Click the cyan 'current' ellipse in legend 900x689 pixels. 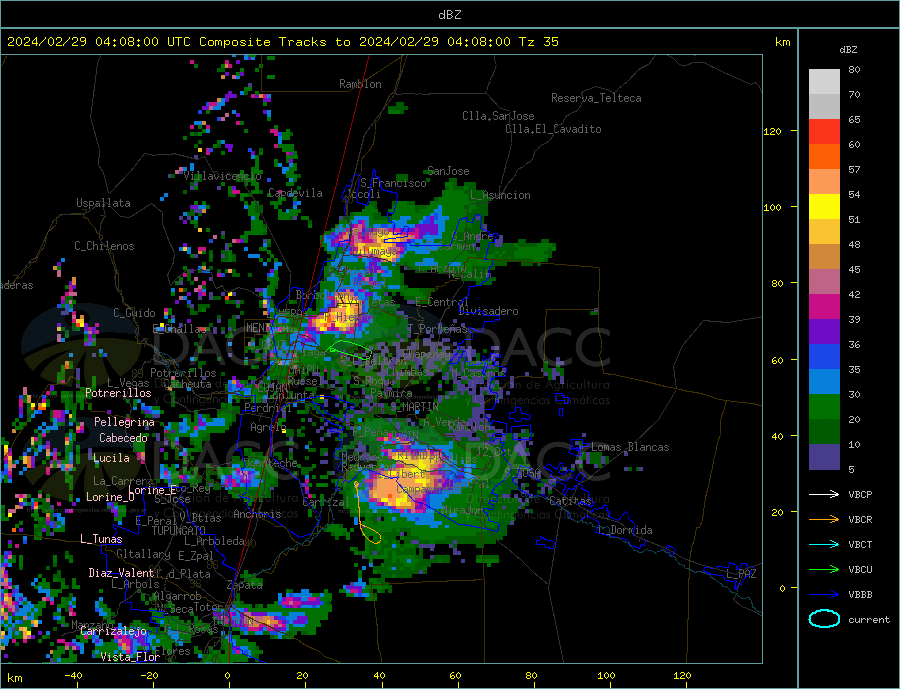coord(824,619)
